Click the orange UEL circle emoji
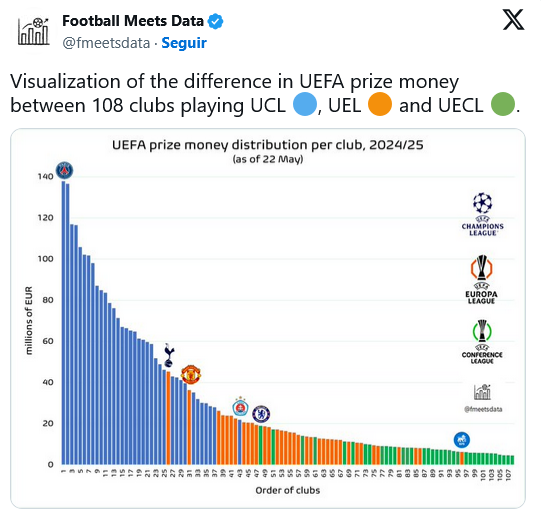This screenshot has width=541, height=517. pyautogui.click(x=380, y=104)
